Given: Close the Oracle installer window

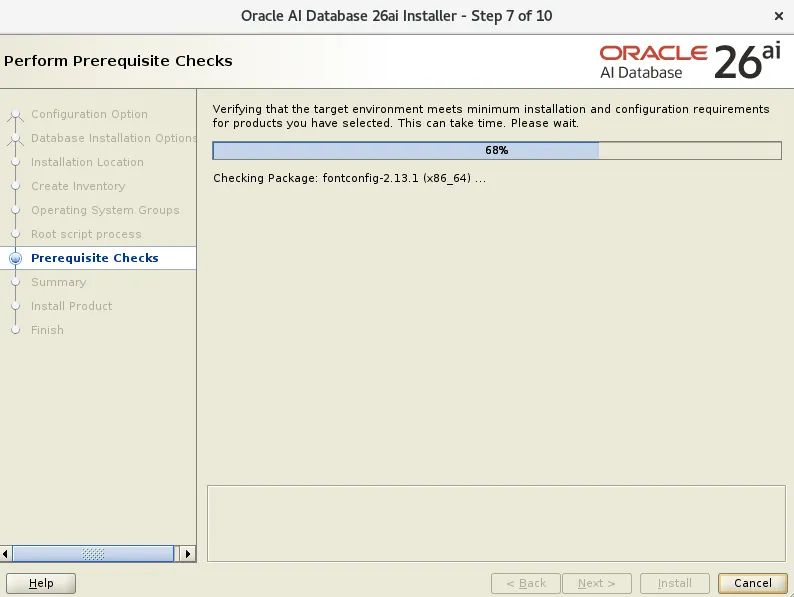Looking at the screenshot, I should 779,16.
